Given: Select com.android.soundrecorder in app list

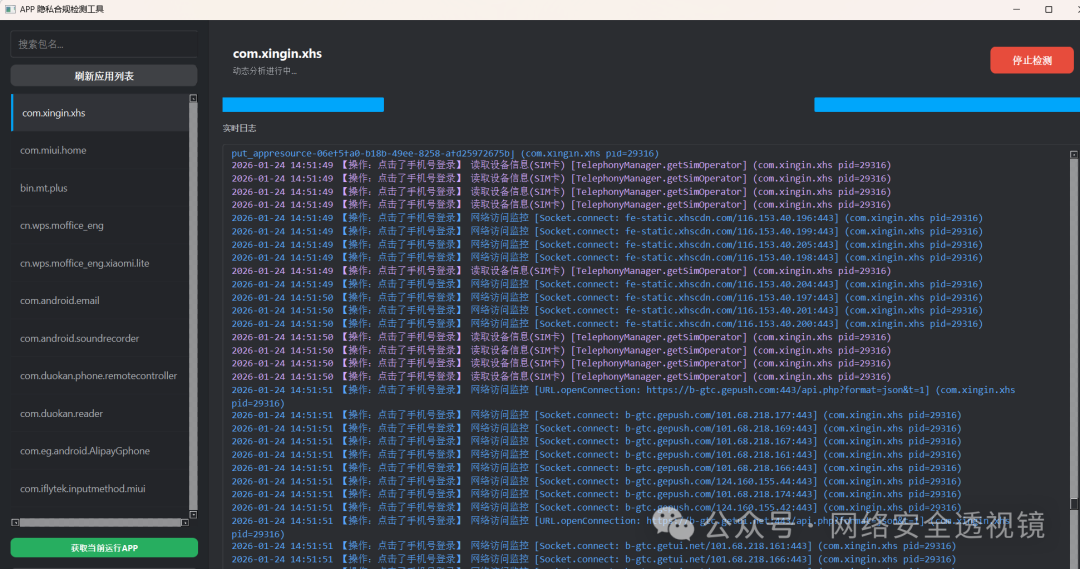Looking at the screenshot, I should [x=100, y=338].
